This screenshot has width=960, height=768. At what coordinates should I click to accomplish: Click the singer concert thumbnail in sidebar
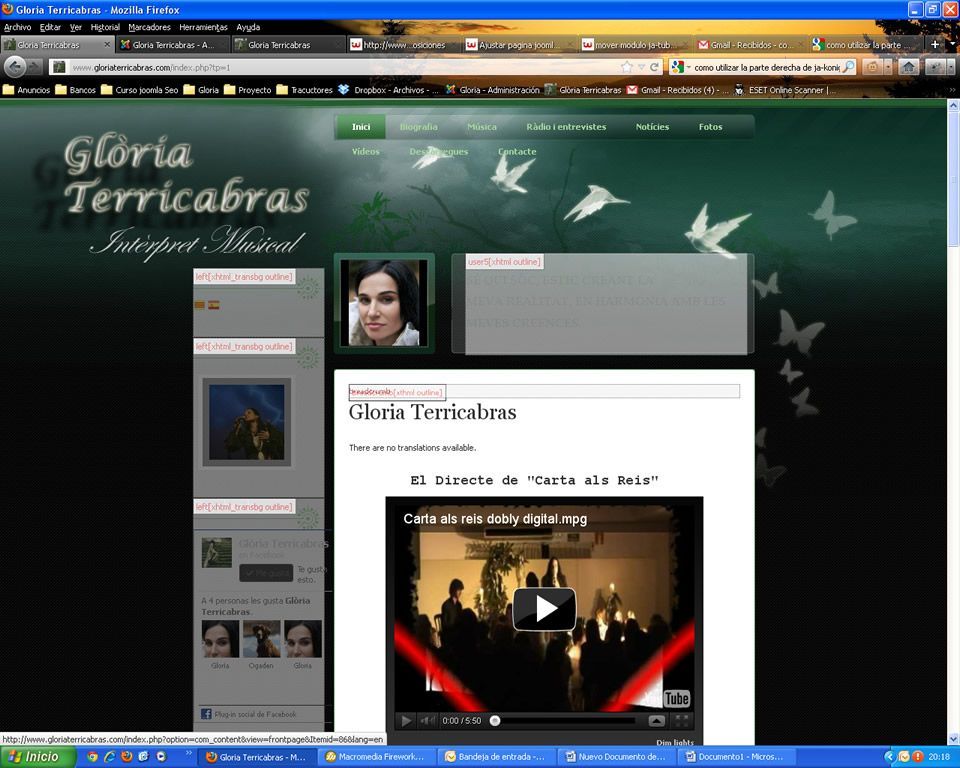tap(247, 422)
